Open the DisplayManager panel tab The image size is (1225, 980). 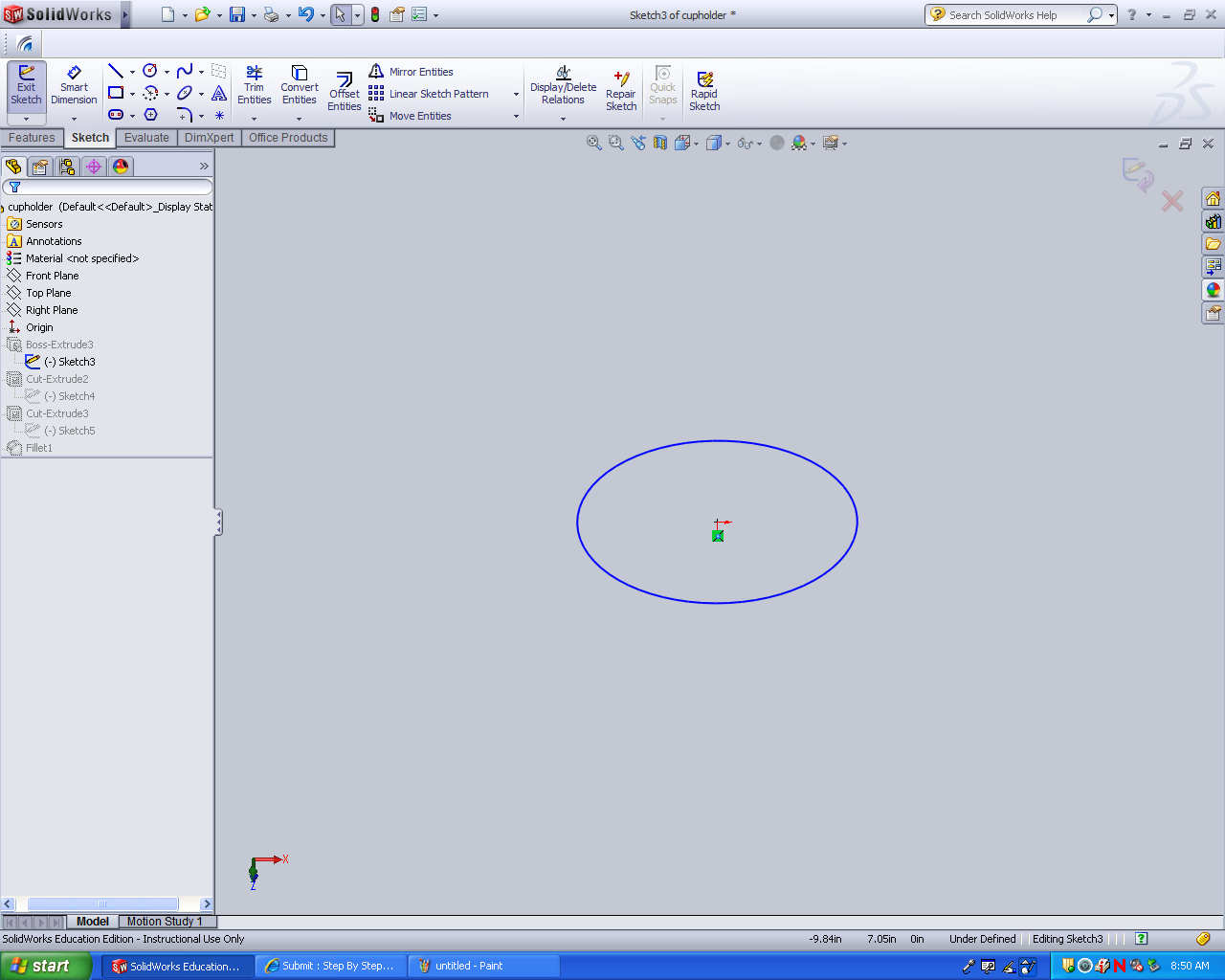121,167
